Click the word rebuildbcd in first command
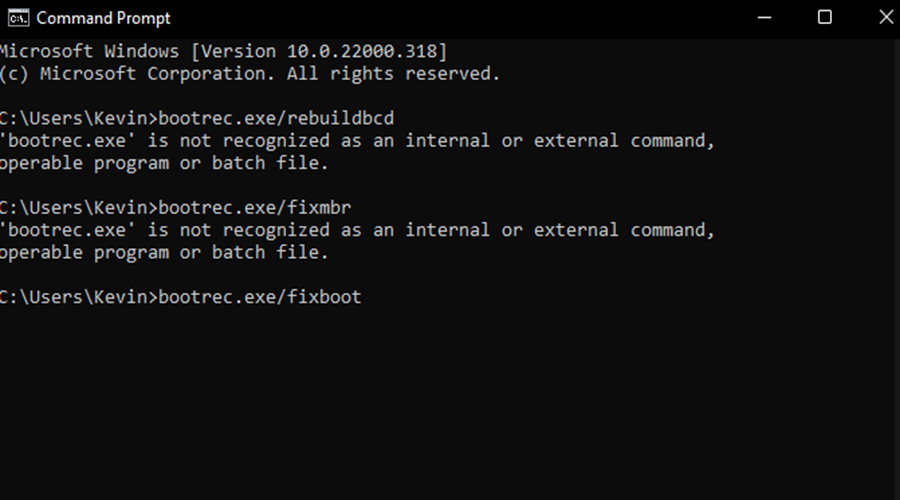900x500 pixels. (x=340, y=118)
